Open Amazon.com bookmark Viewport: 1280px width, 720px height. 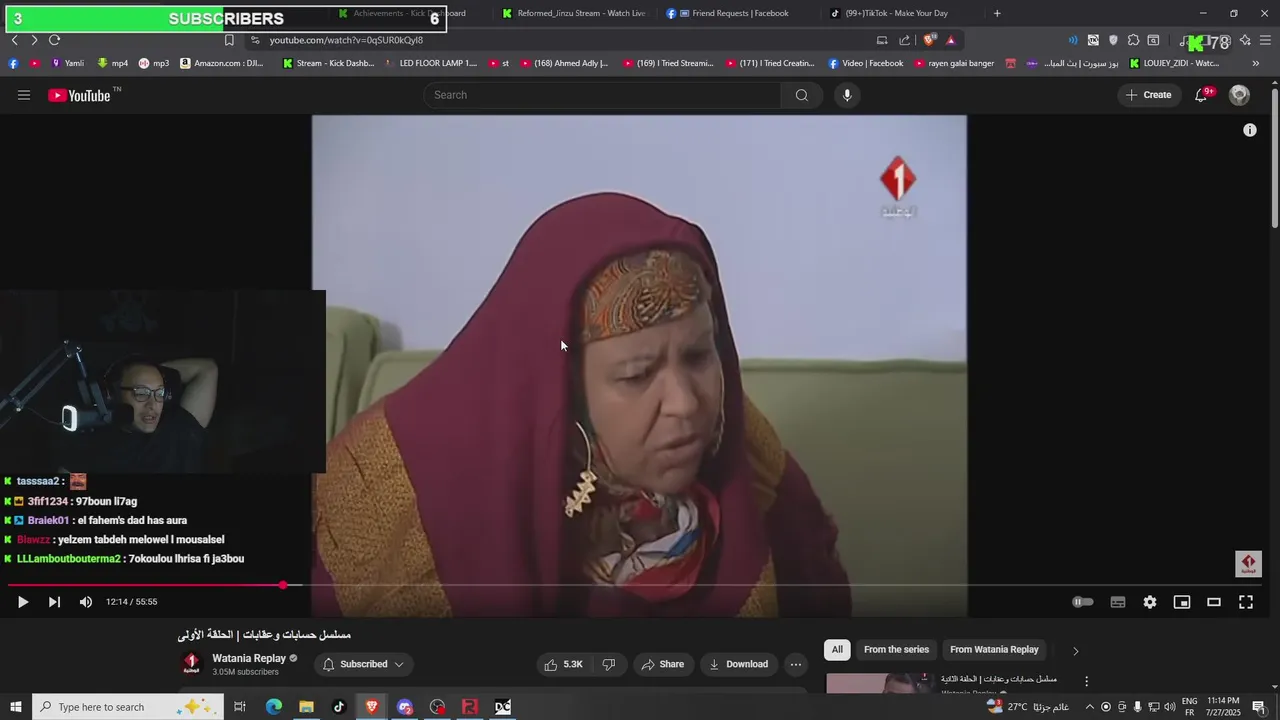point(222,63)
